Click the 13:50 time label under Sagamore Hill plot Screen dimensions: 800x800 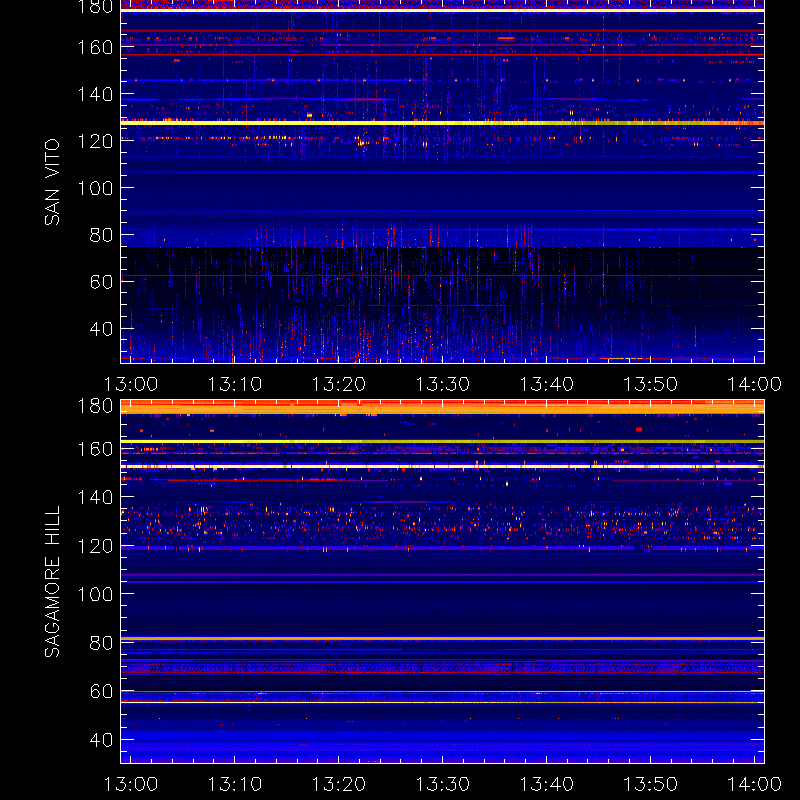point(651,784)
